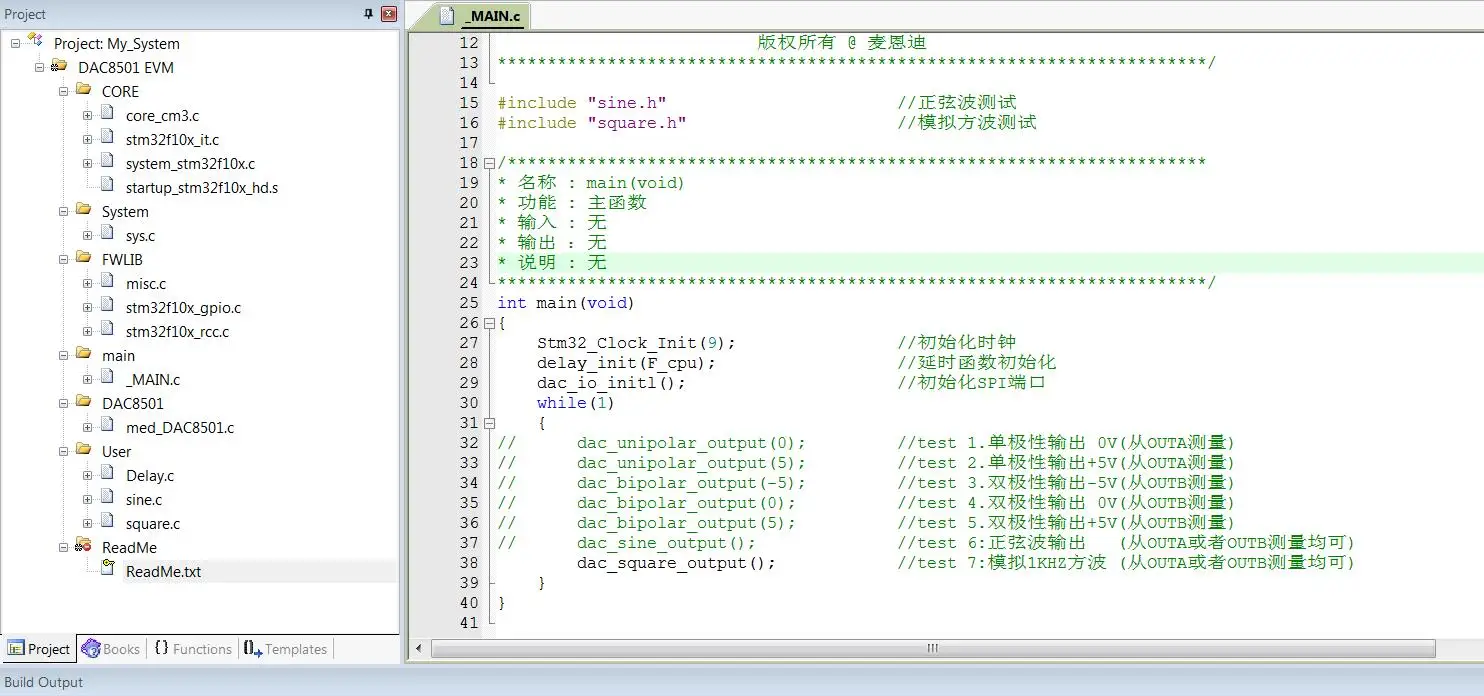The image size is (1484, 696).
Task: Click the int main(void) declaration
Action: (566, 303)
